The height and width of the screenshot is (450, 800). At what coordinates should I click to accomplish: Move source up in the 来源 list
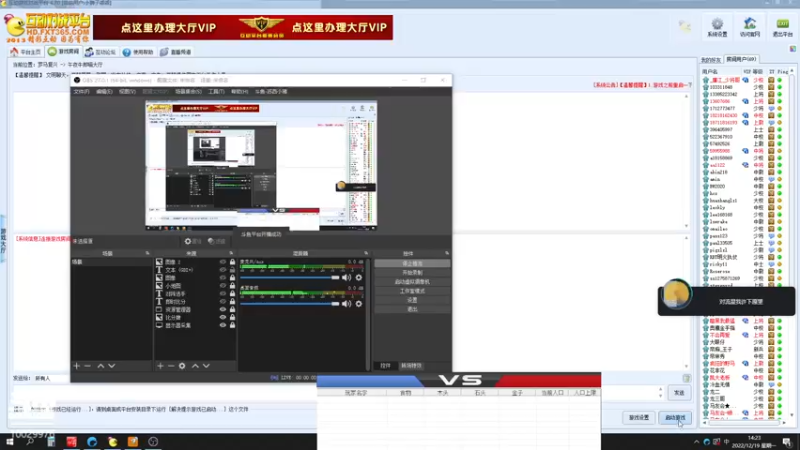195,366
